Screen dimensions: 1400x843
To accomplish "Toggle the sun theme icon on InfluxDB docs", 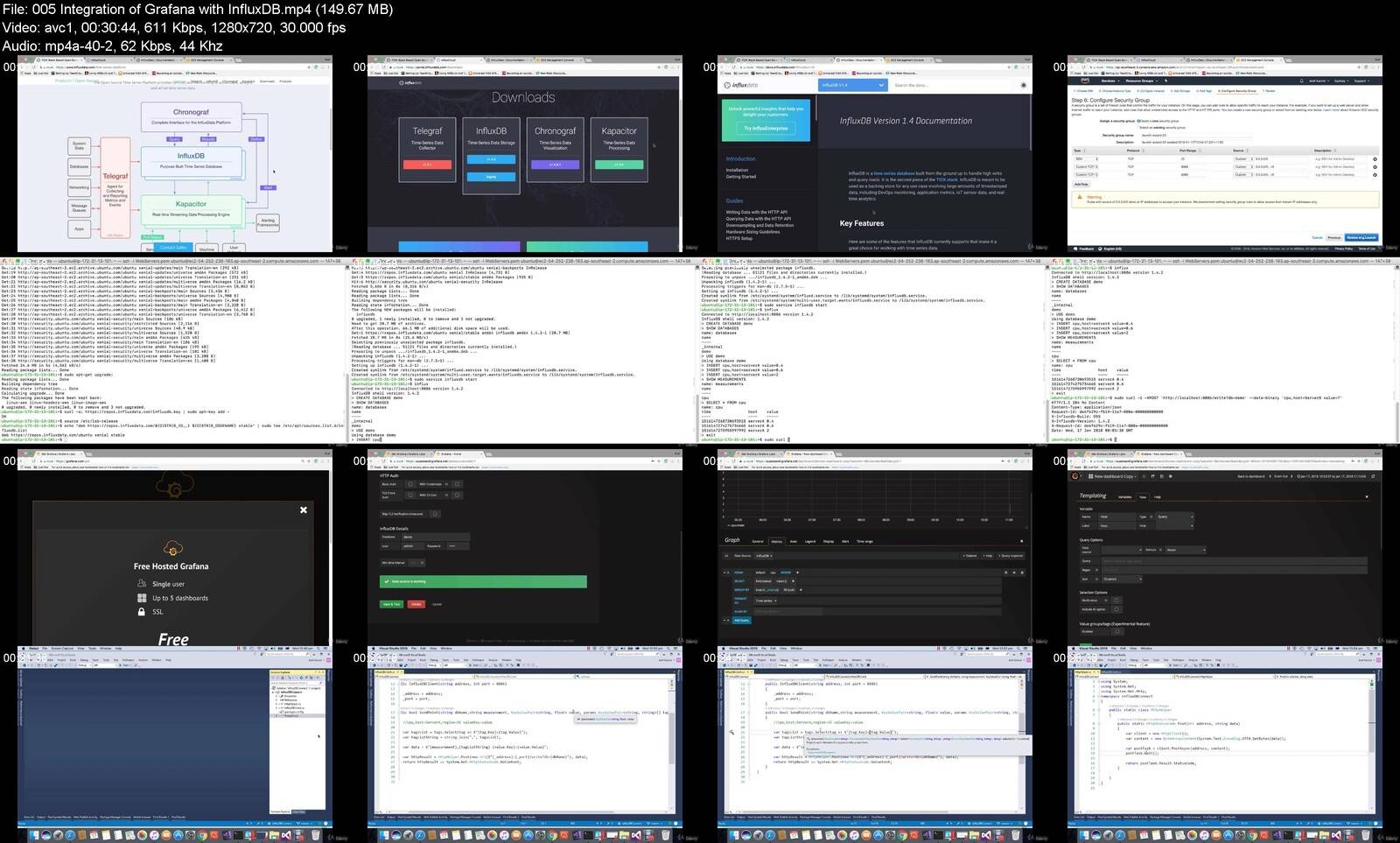I will (1024, 85).
